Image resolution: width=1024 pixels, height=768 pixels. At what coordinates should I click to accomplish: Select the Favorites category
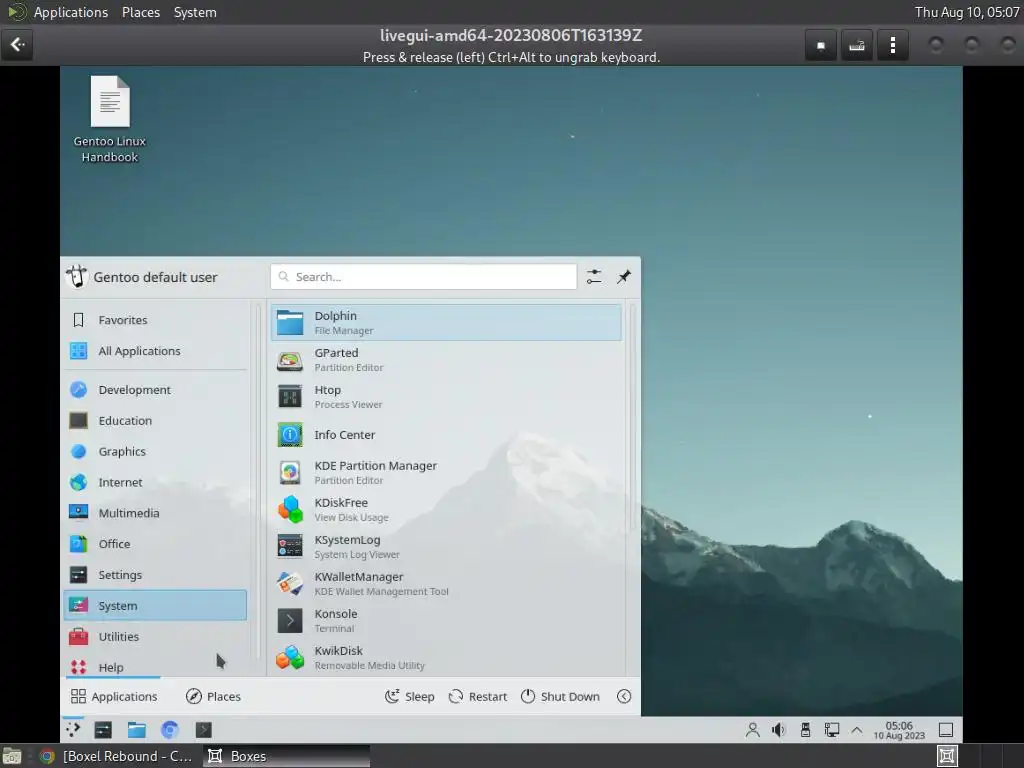point(155,320)
